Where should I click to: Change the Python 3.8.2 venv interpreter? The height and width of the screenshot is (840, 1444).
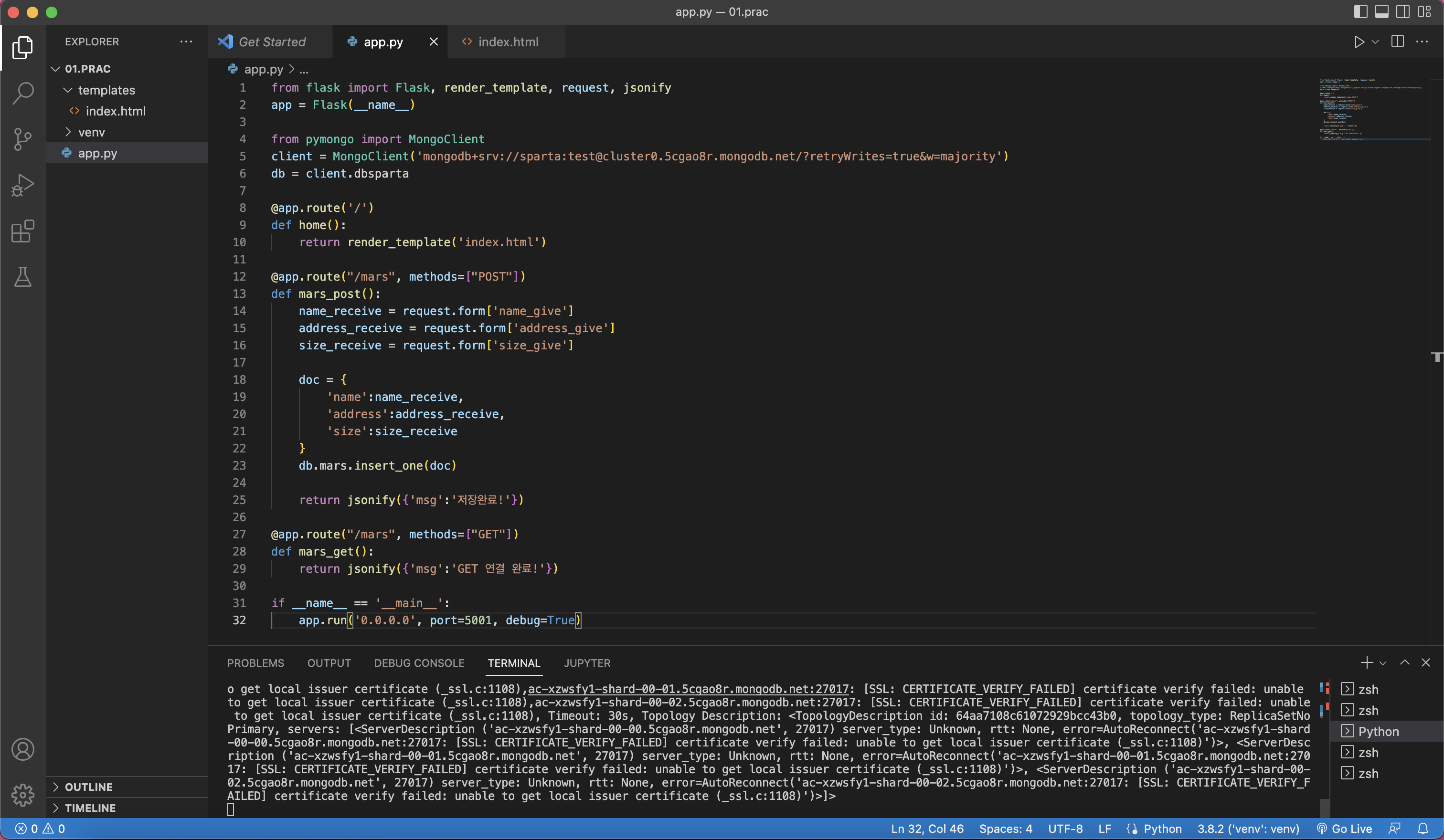click(1248, 829)
